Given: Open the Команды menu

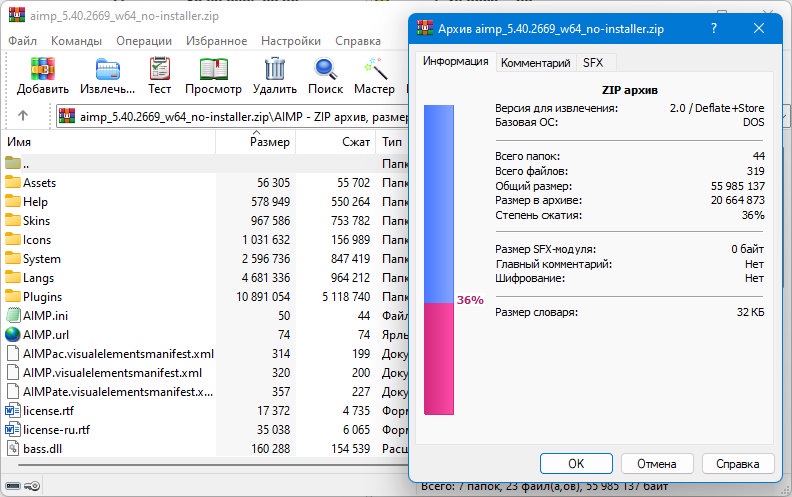Looking at the screenshot, I should coord(76,41).
